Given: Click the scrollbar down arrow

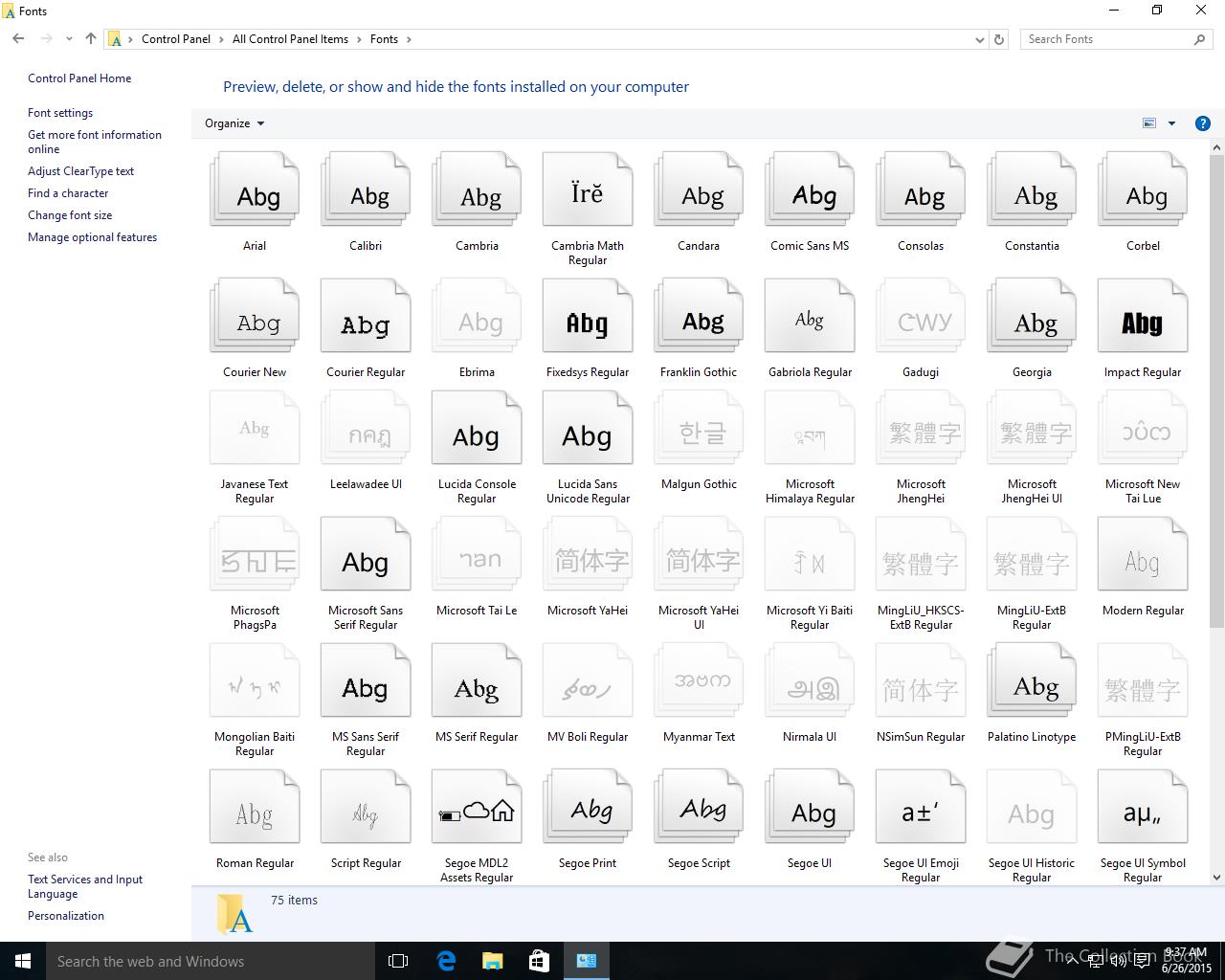Looking at the screenshot, I should [1217, 877].
